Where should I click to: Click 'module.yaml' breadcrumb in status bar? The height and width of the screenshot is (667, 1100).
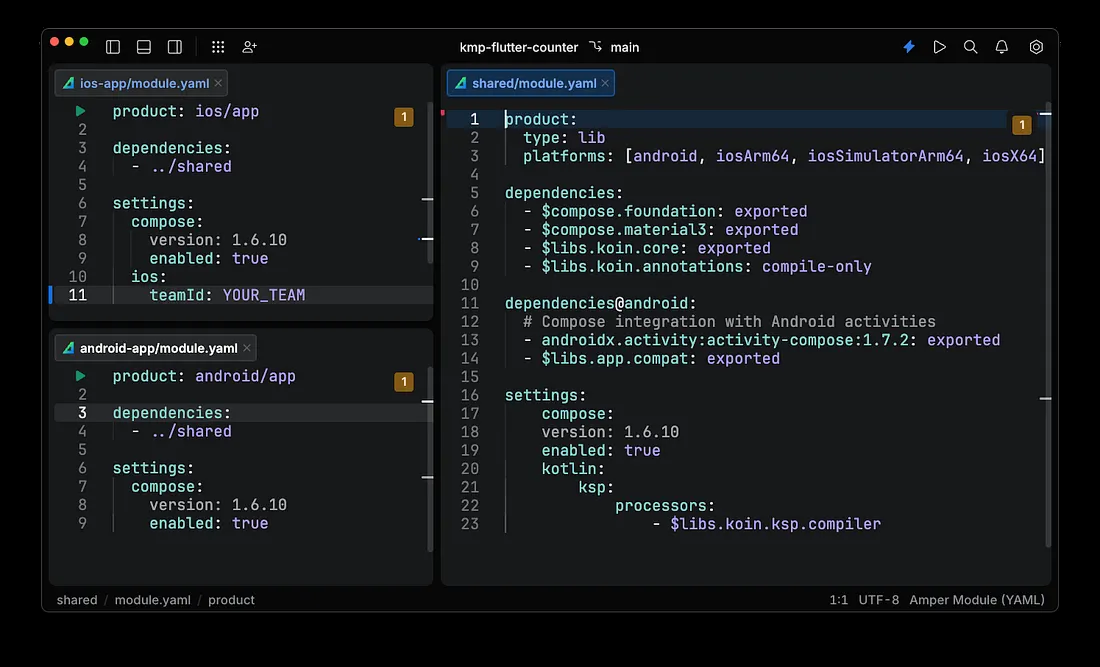(x=152, y=600)
